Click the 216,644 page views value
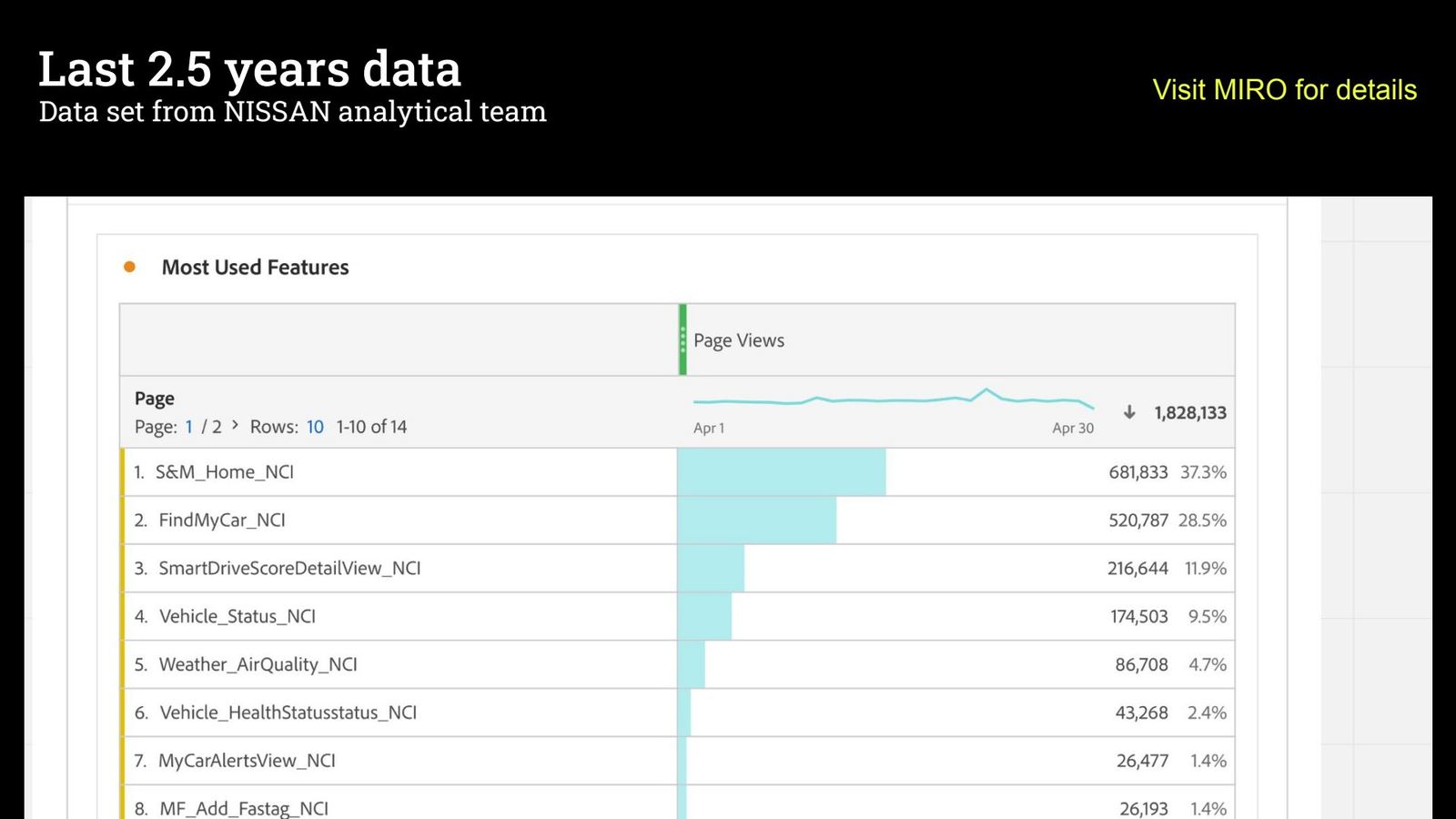The image size is (1456, 819). (1137, 569)
